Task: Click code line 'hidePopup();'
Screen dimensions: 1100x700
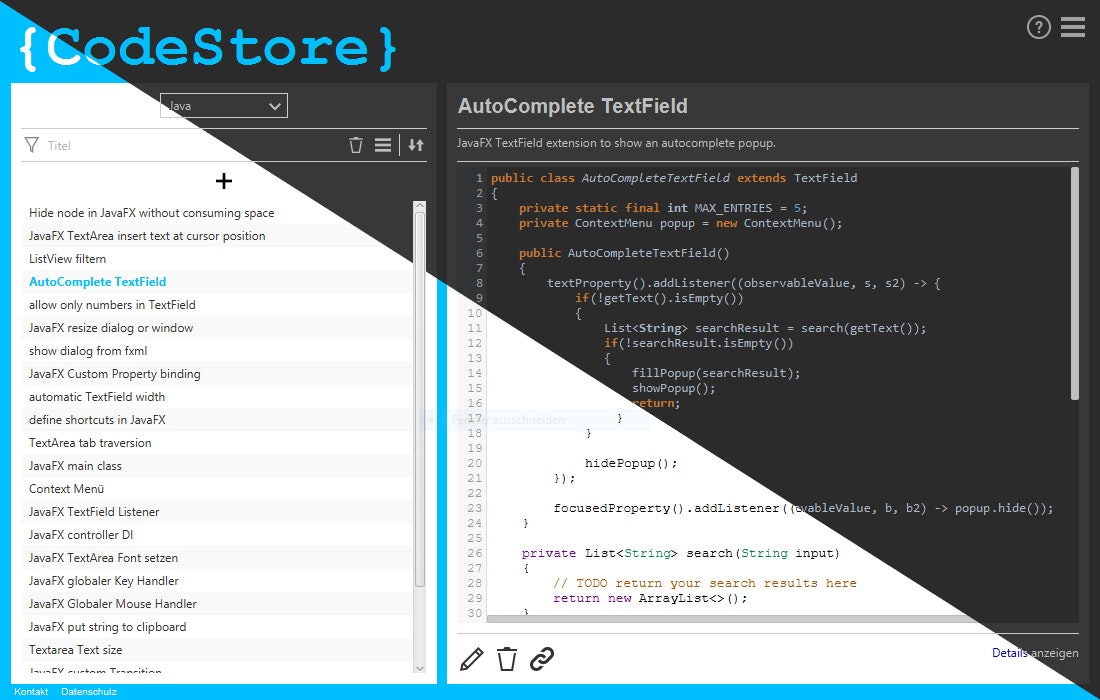Action: (631, 464)
